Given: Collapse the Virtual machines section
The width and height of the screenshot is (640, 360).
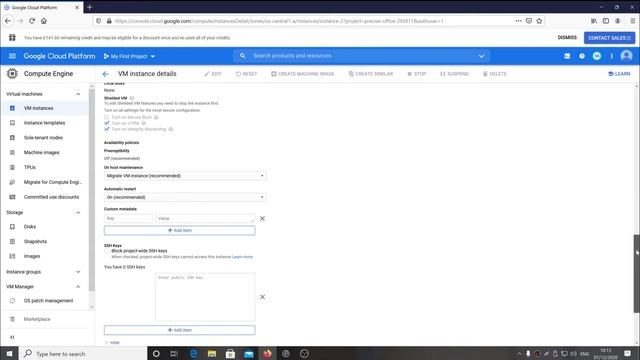Looking at the screenshot, I should pyautogui.click(x=78, y=94).
